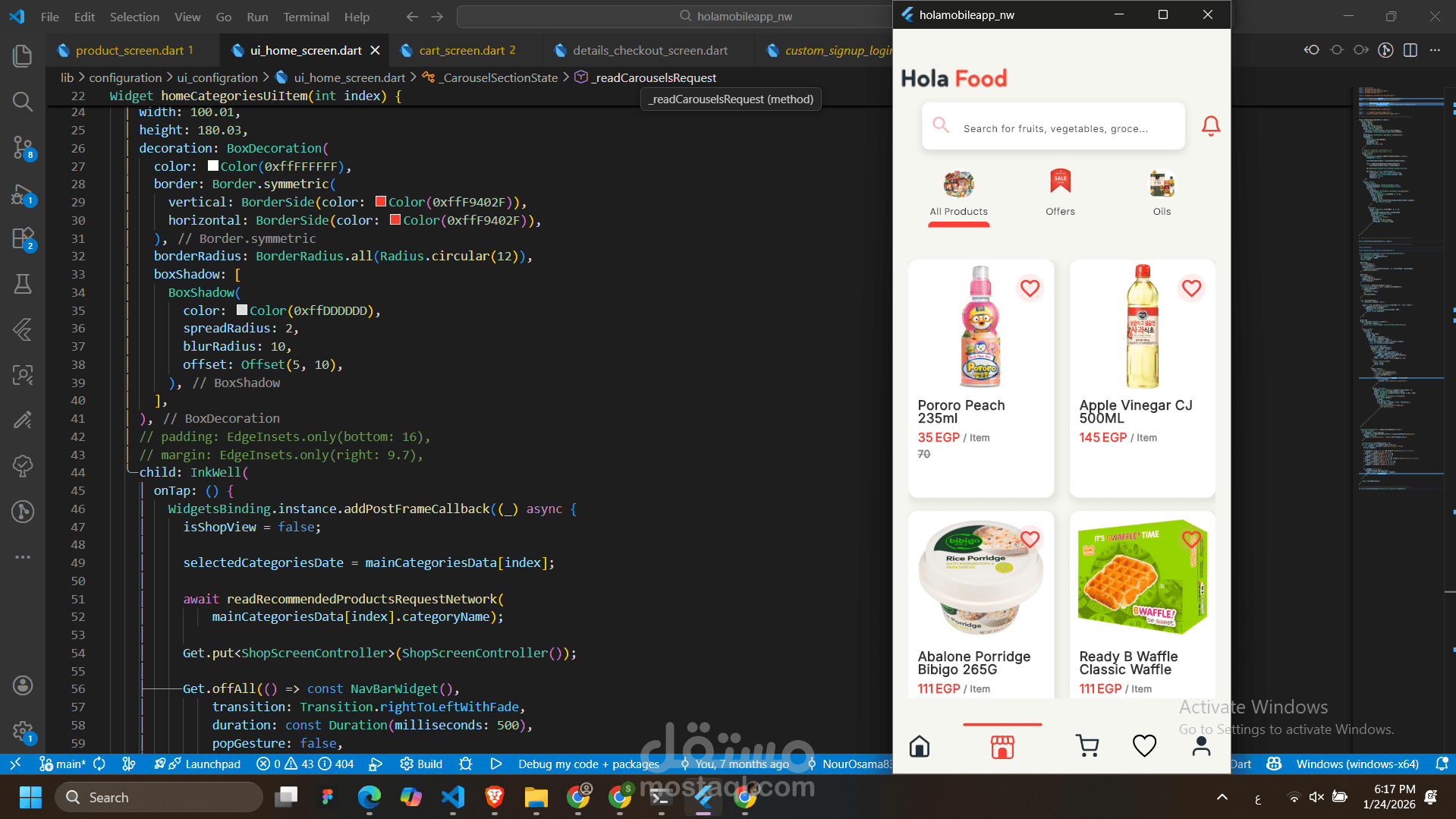Switch to details_checkout_screen.dart tab

click(650, 50)
